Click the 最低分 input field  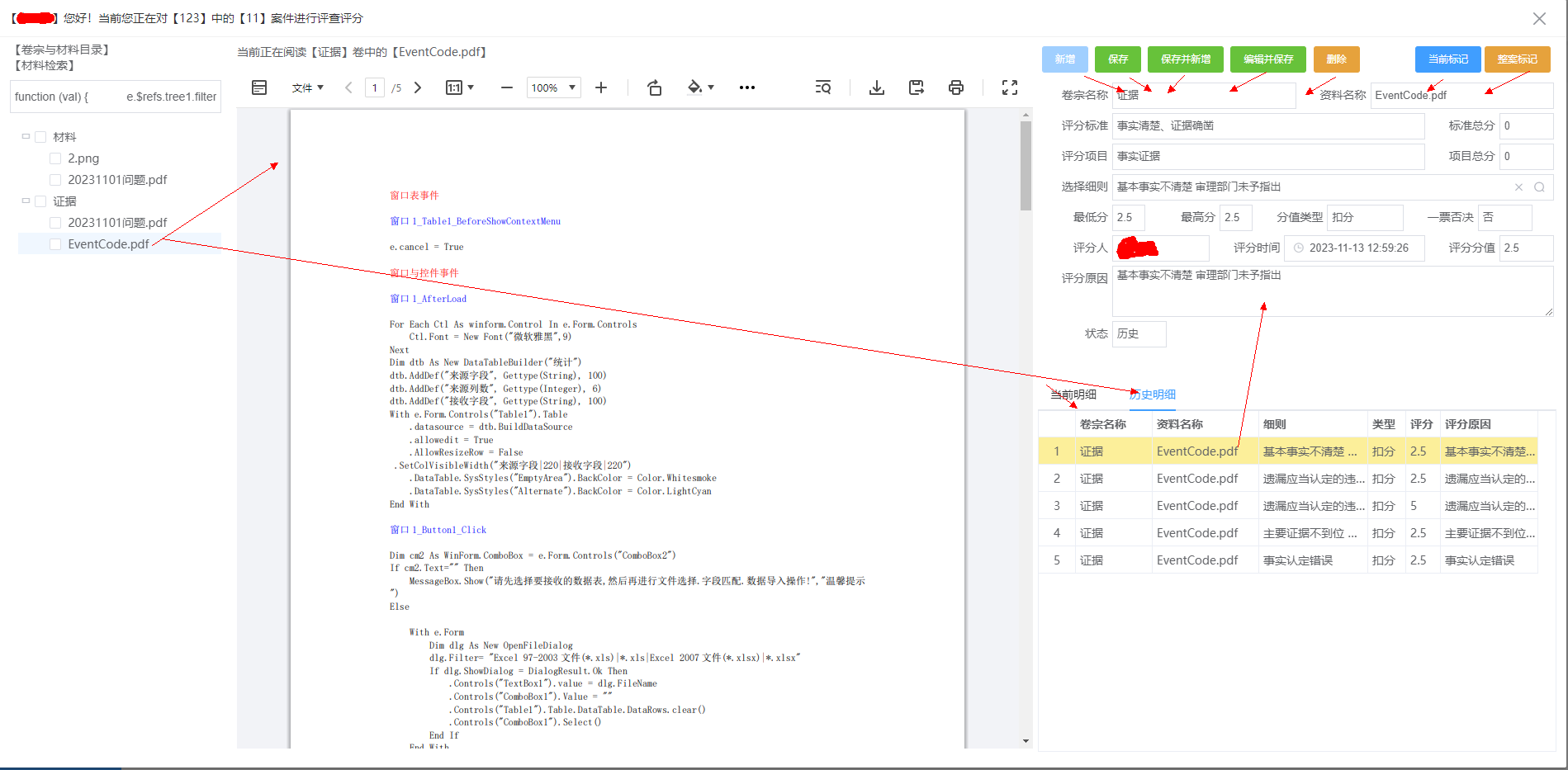point(1128,218)
